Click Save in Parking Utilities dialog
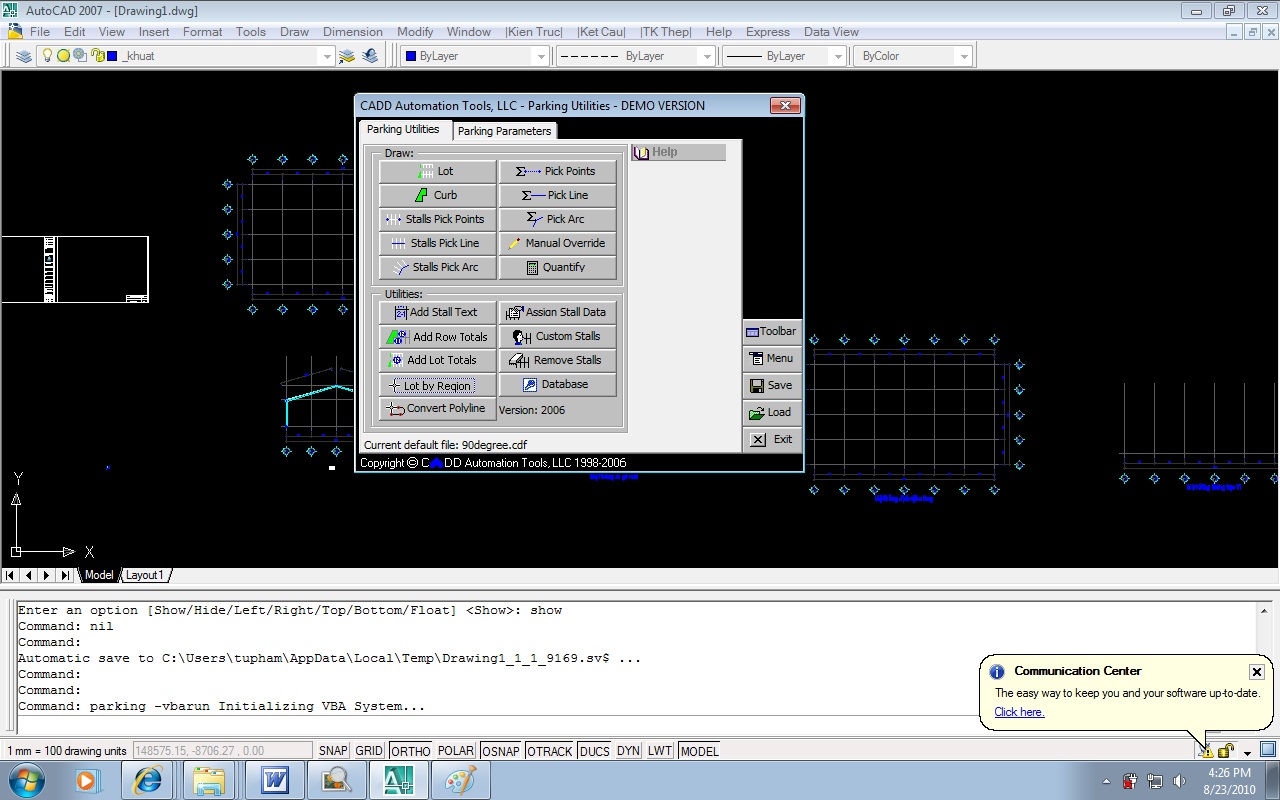1280x800 pixels. tap(772, 385)
